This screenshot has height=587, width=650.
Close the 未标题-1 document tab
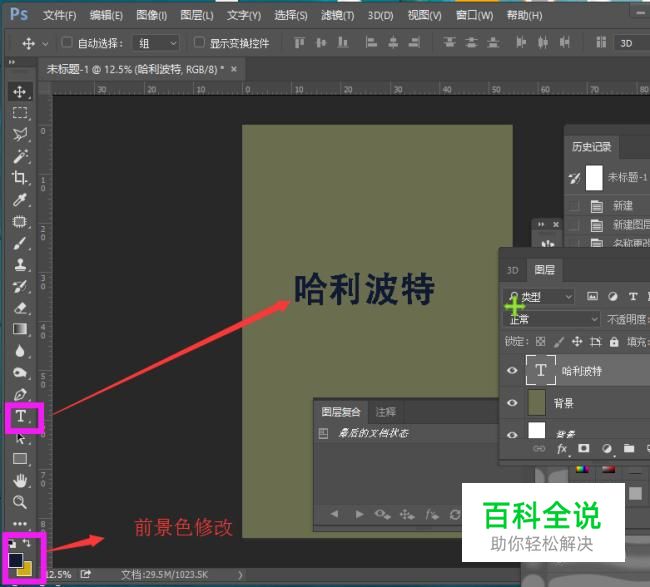234,69
